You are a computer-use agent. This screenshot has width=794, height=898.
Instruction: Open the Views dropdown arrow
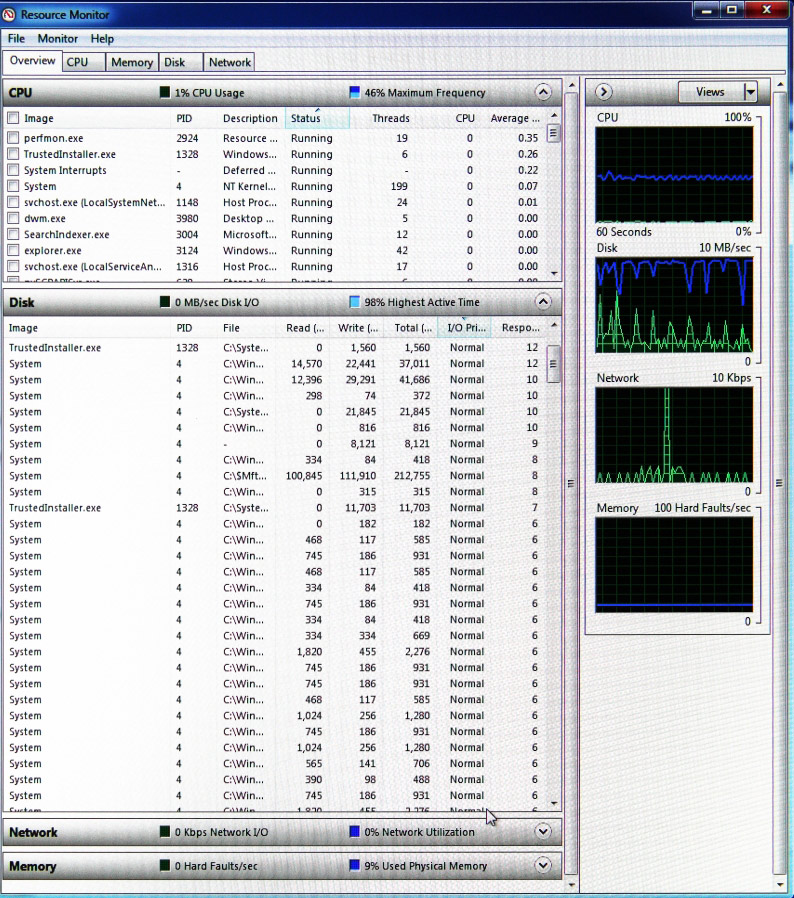(x=750, y=92)
